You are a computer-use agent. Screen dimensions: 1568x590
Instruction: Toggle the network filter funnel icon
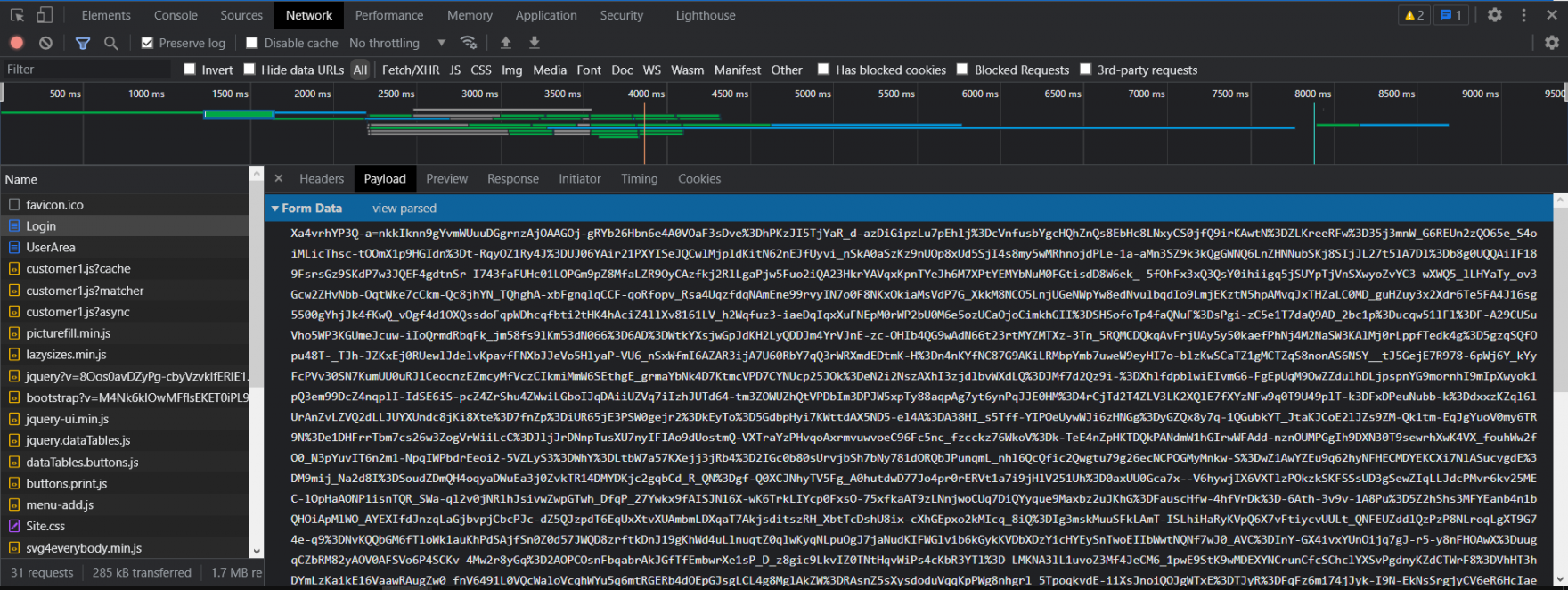pyautogui.click(x=83, y=43)
